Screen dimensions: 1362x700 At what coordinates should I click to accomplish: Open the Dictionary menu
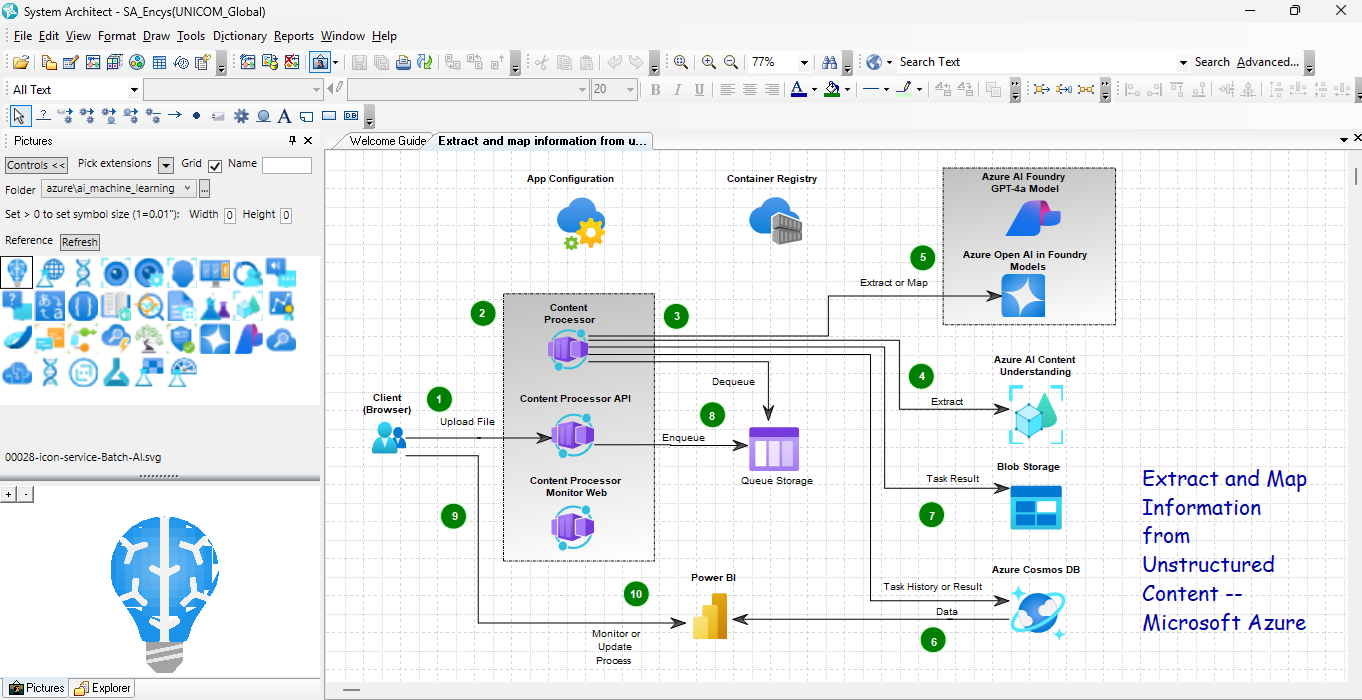pos(239,36)
